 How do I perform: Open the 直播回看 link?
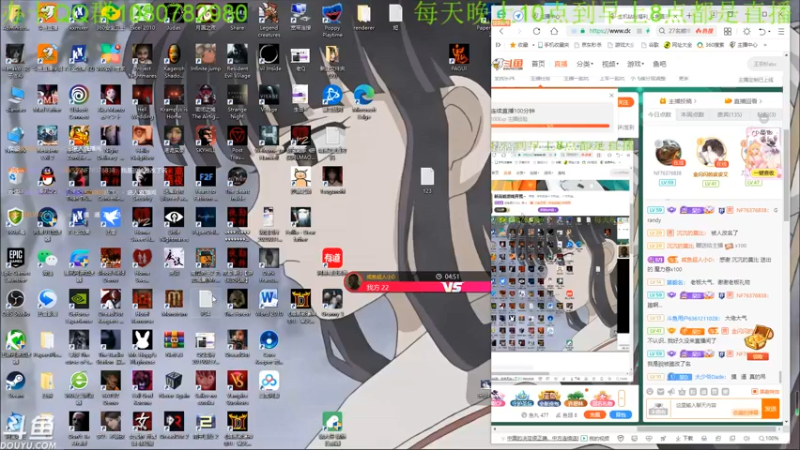tap(744, 101)
